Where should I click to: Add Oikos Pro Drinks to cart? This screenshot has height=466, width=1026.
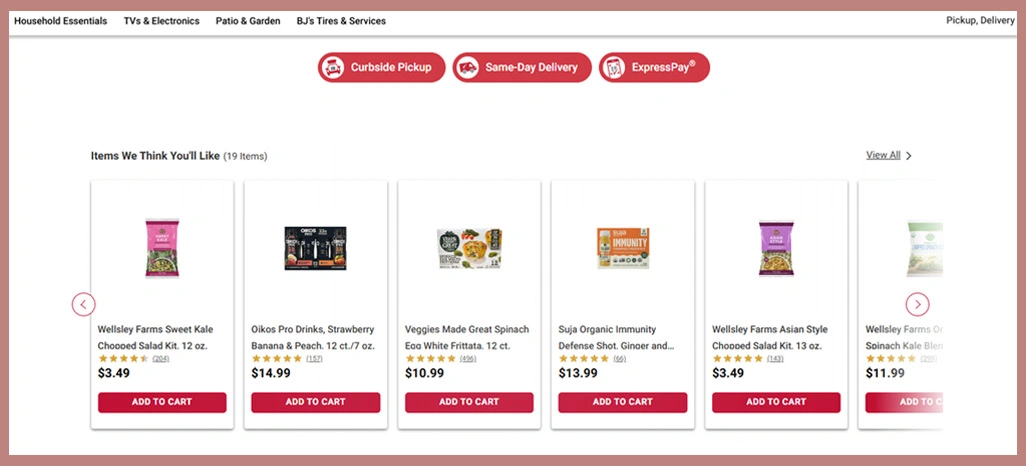(315, 402)
